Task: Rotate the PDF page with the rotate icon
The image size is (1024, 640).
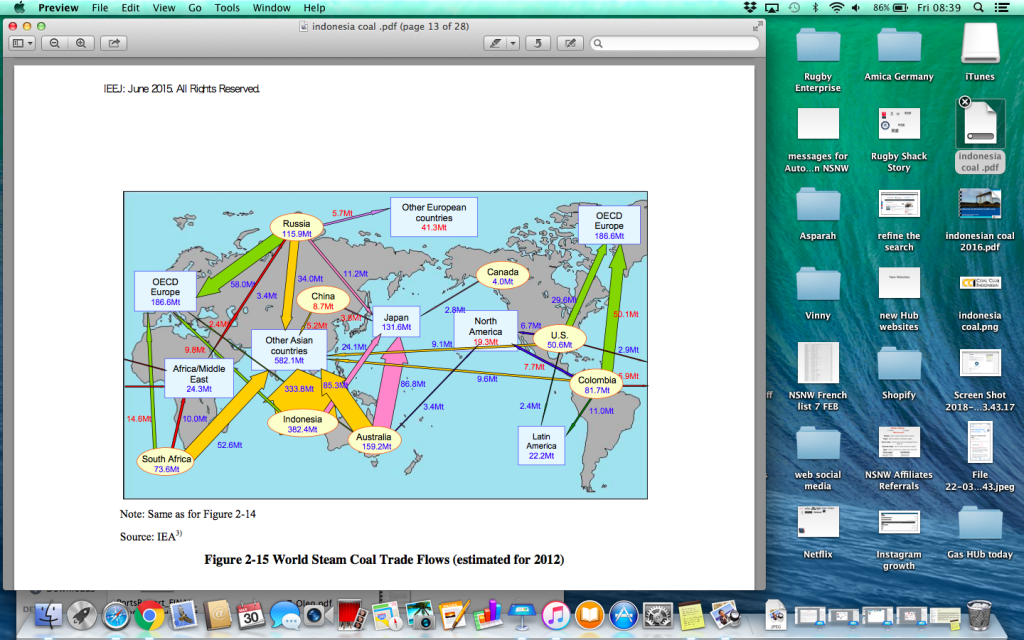Action: tap(537, 43)
